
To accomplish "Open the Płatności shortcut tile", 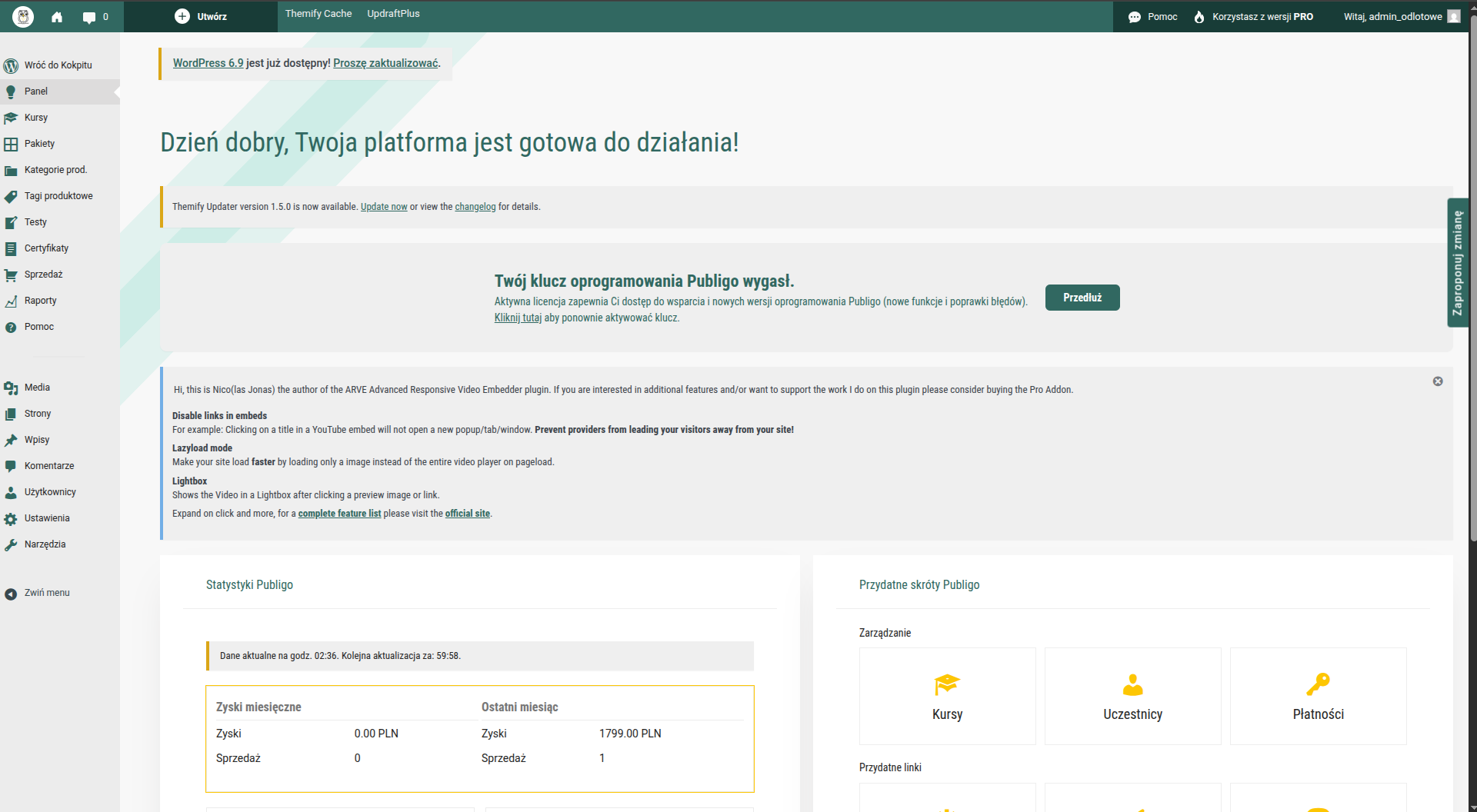I will [x=1319, y=697].
